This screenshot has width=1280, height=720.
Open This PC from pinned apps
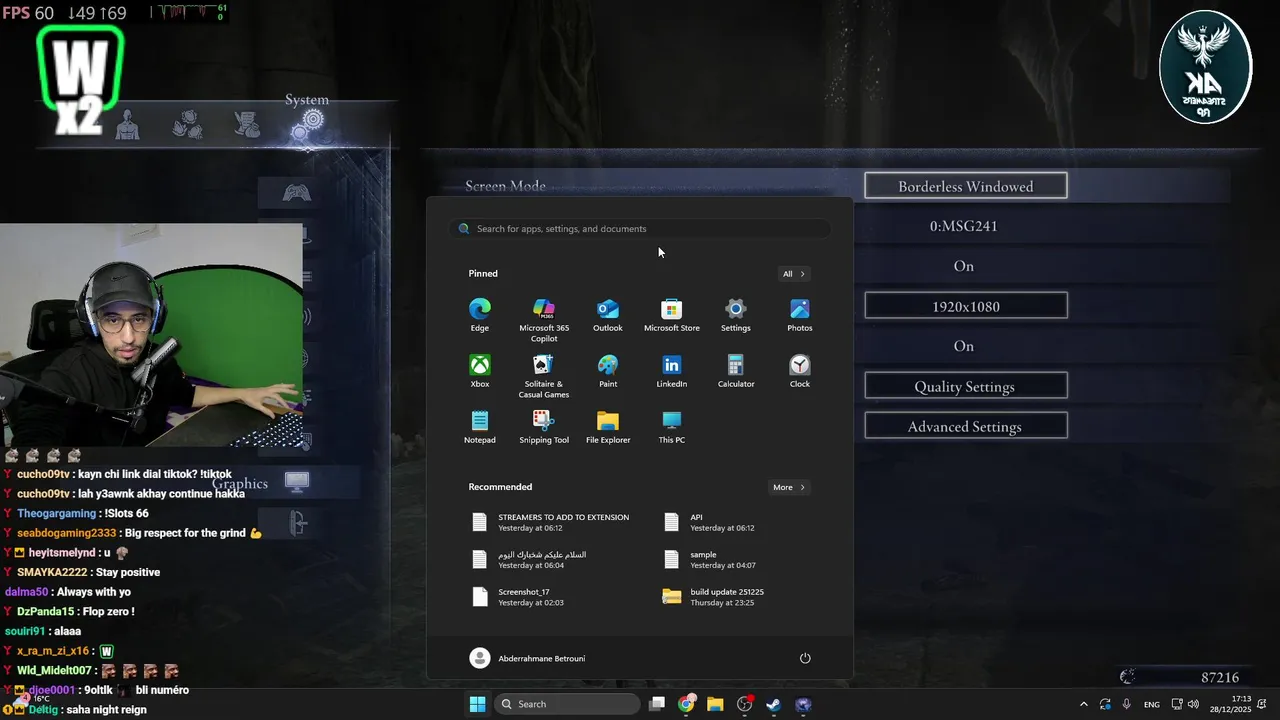coord(672,426)
